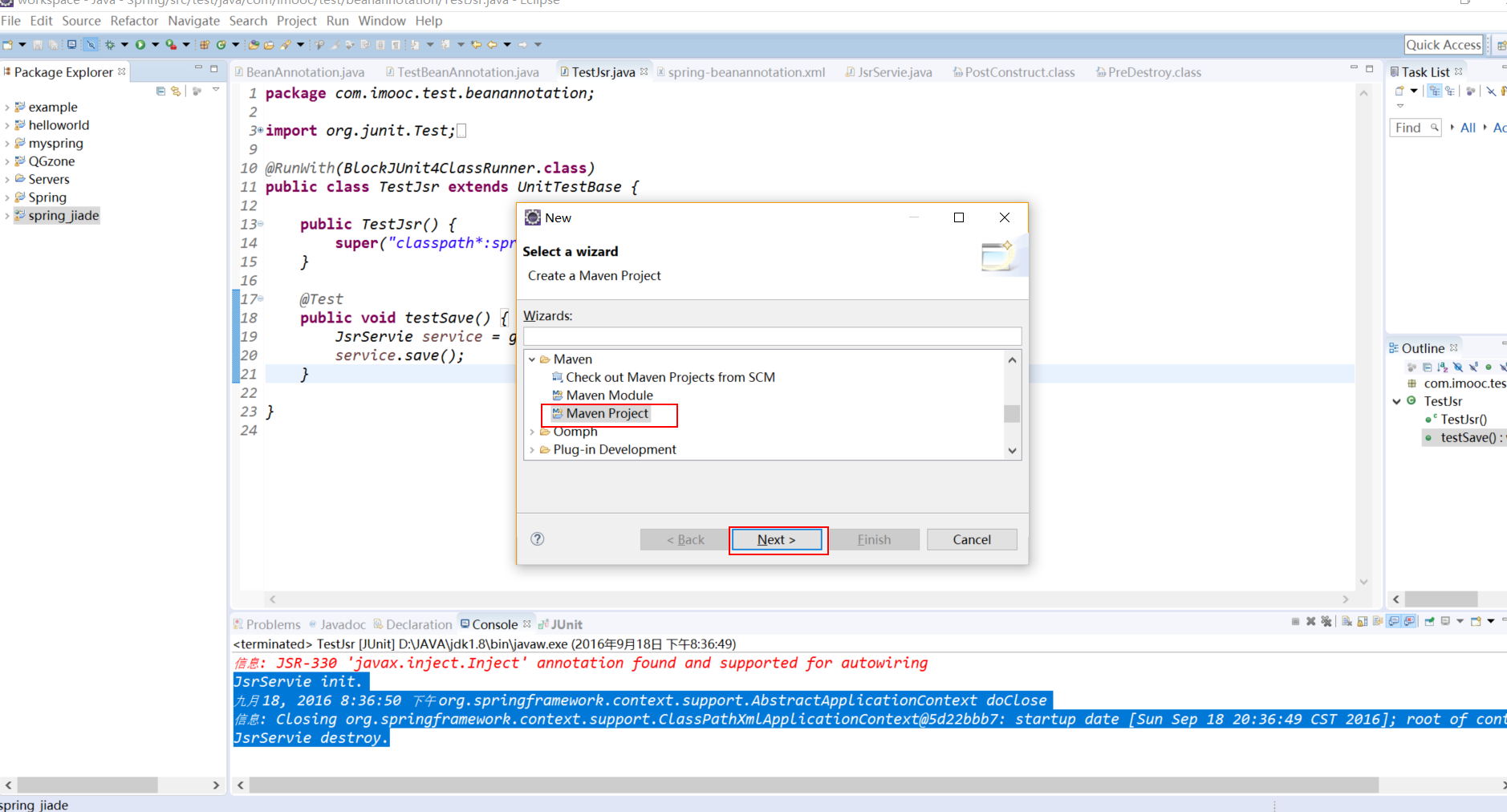Click the help question mark in New dialog

click(538, 538)
